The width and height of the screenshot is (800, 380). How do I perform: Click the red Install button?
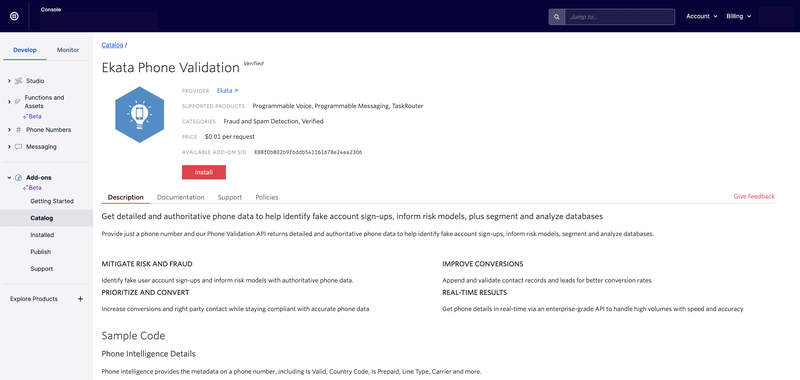204,172
